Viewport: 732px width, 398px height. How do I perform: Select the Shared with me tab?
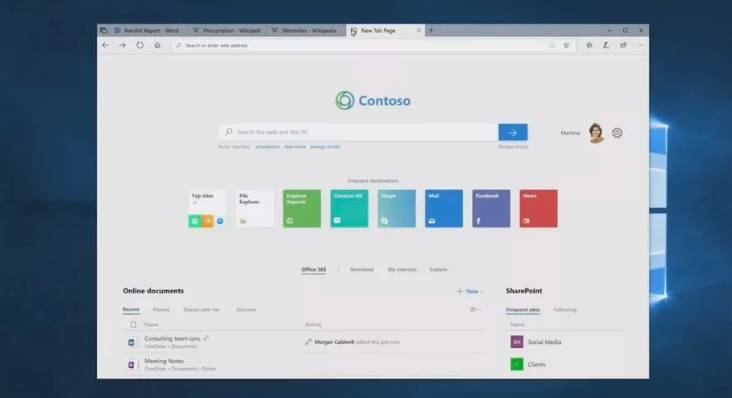click(201, 310)
